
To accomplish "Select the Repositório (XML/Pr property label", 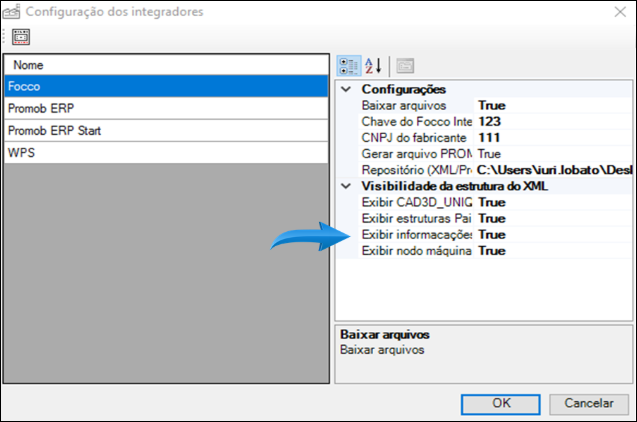I will tap(416, 170).
